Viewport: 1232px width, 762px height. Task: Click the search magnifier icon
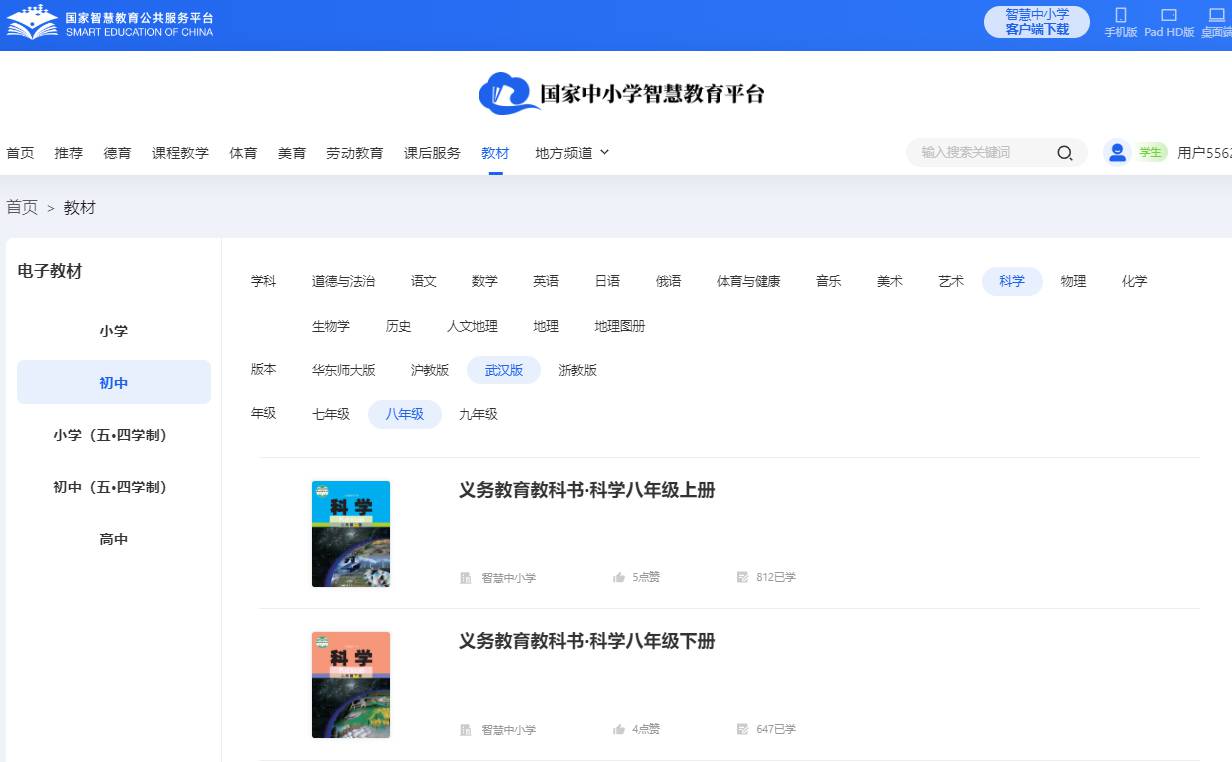coord(1065,153)
